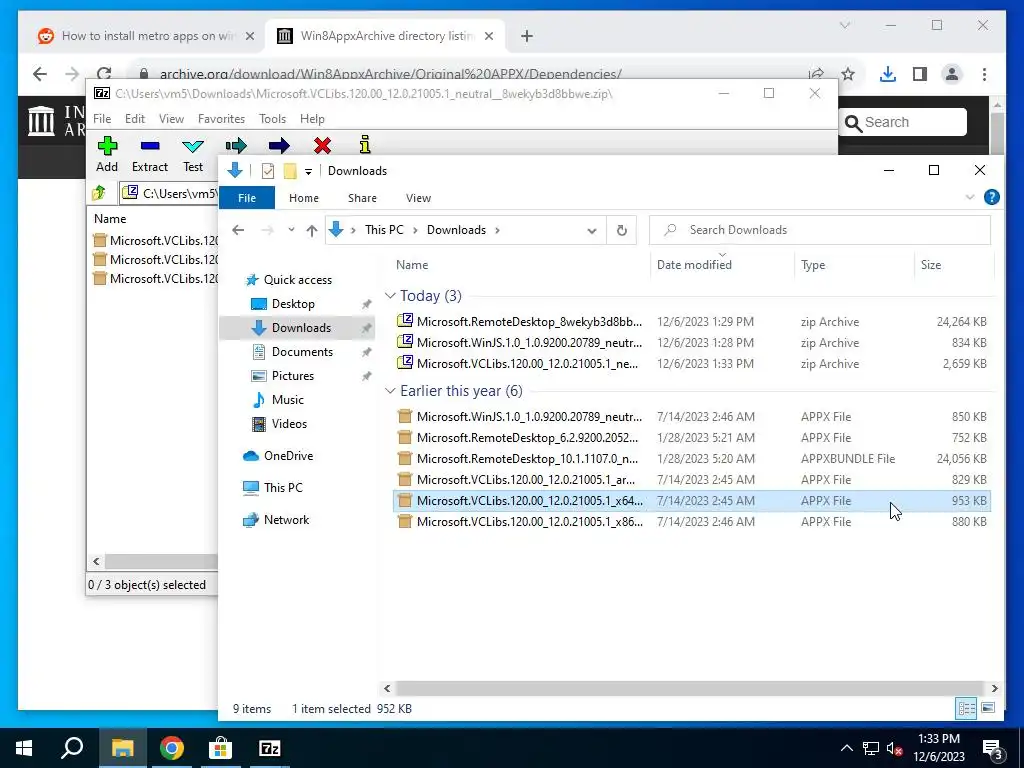Image resolution: width=1024 pixels, height=768 pixels.
Task: Refresh the Downloads folder
Action: pyautogui.click(x=622, y=231)
